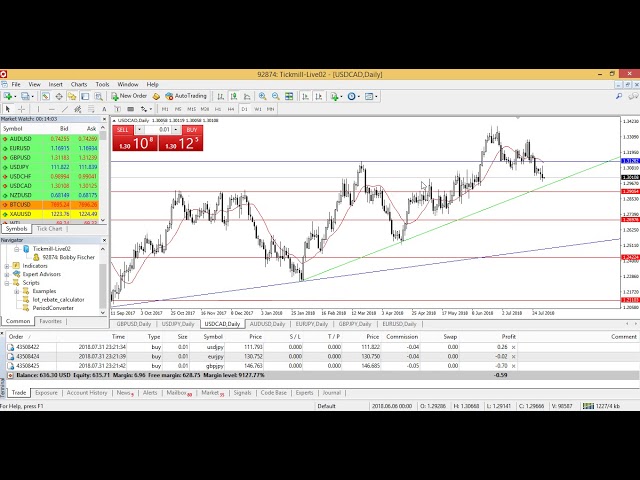Open the Charts menu
This screenshot has height=480, width=640.
coord(78,84)
